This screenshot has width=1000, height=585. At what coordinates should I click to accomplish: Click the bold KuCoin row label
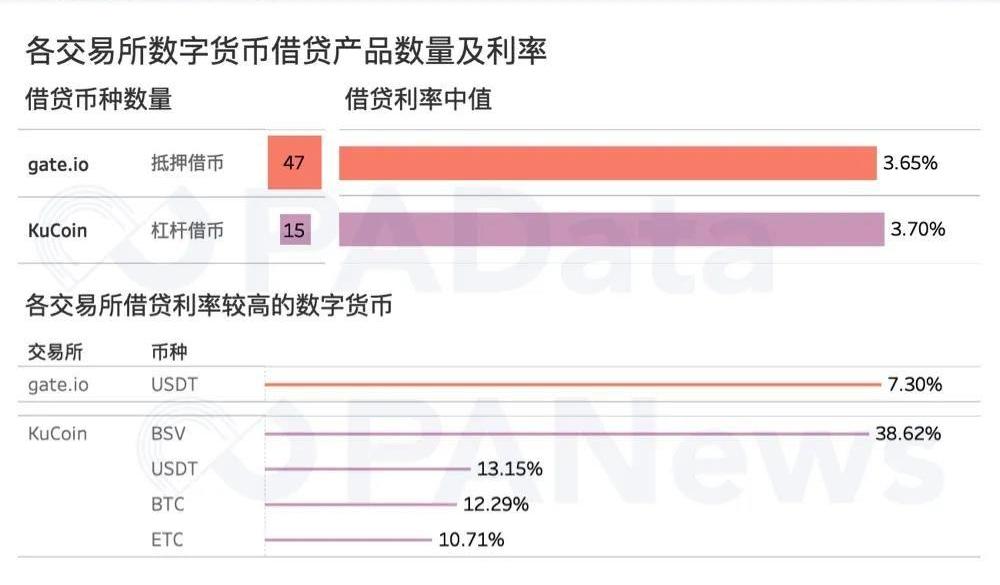(x=58, y=231)
